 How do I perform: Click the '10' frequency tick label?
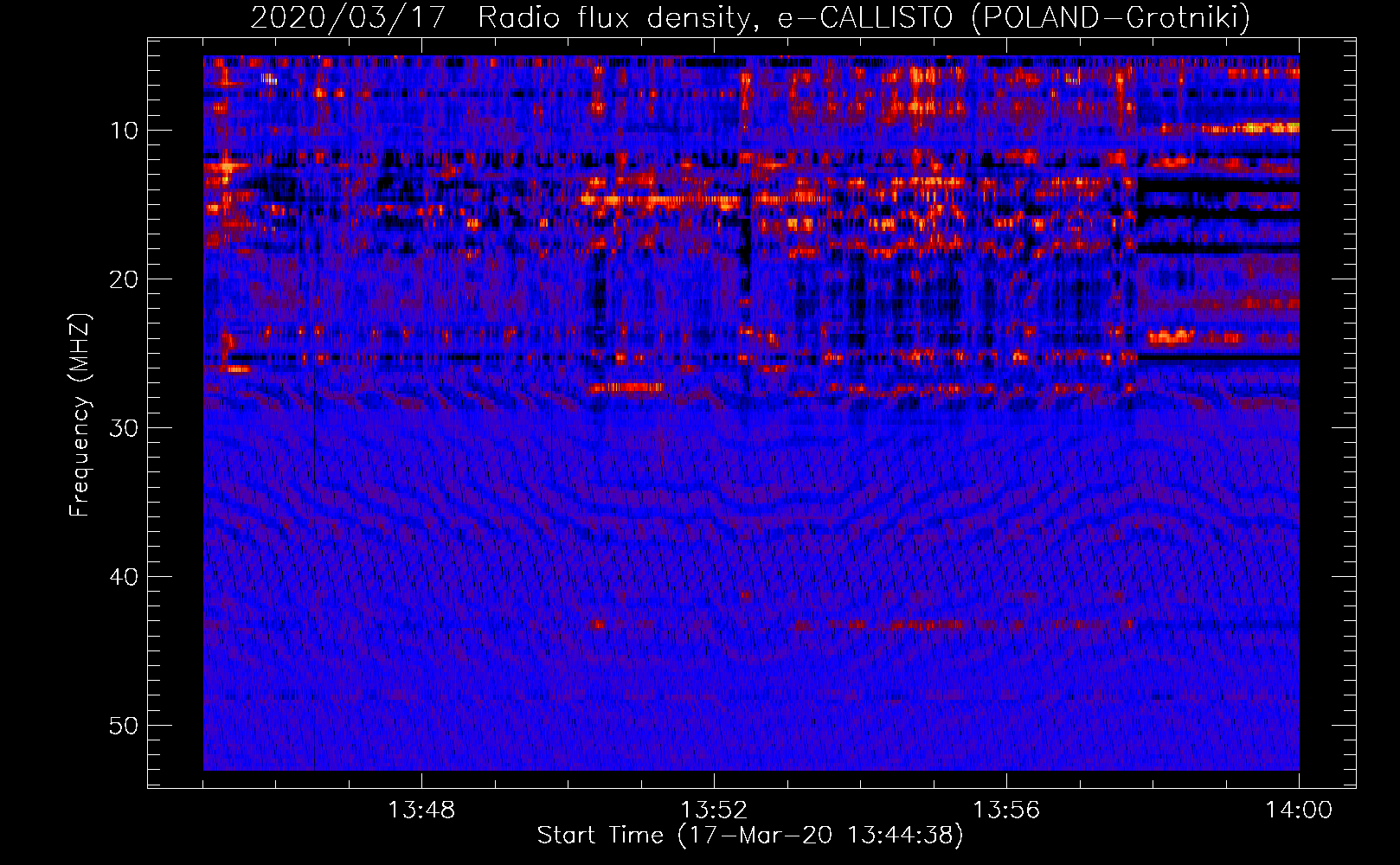click(125, 131)
